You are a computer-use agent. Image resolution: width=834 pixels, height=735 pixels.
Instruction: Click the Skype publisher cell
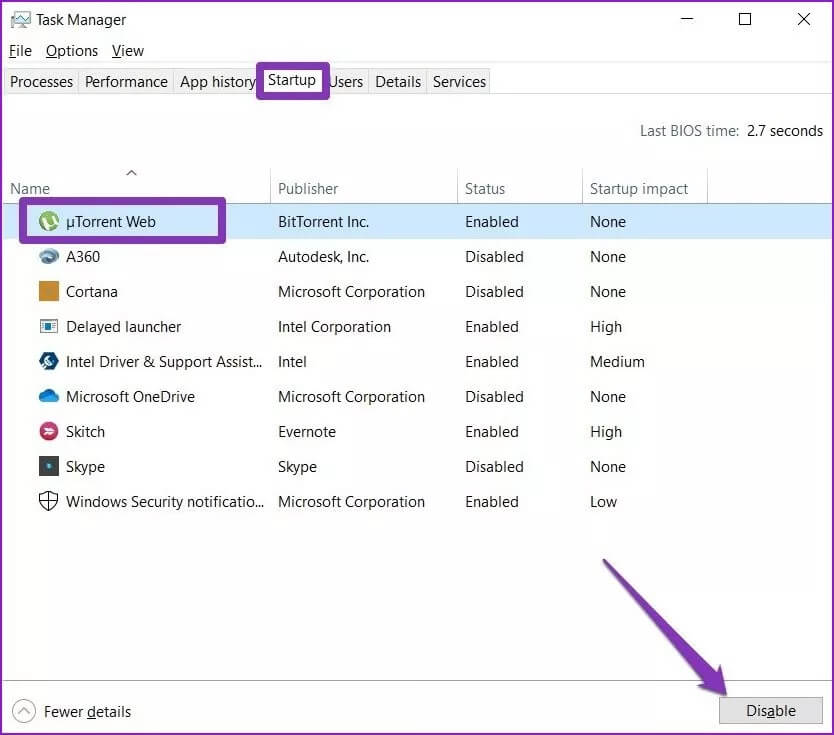(297, 467)
